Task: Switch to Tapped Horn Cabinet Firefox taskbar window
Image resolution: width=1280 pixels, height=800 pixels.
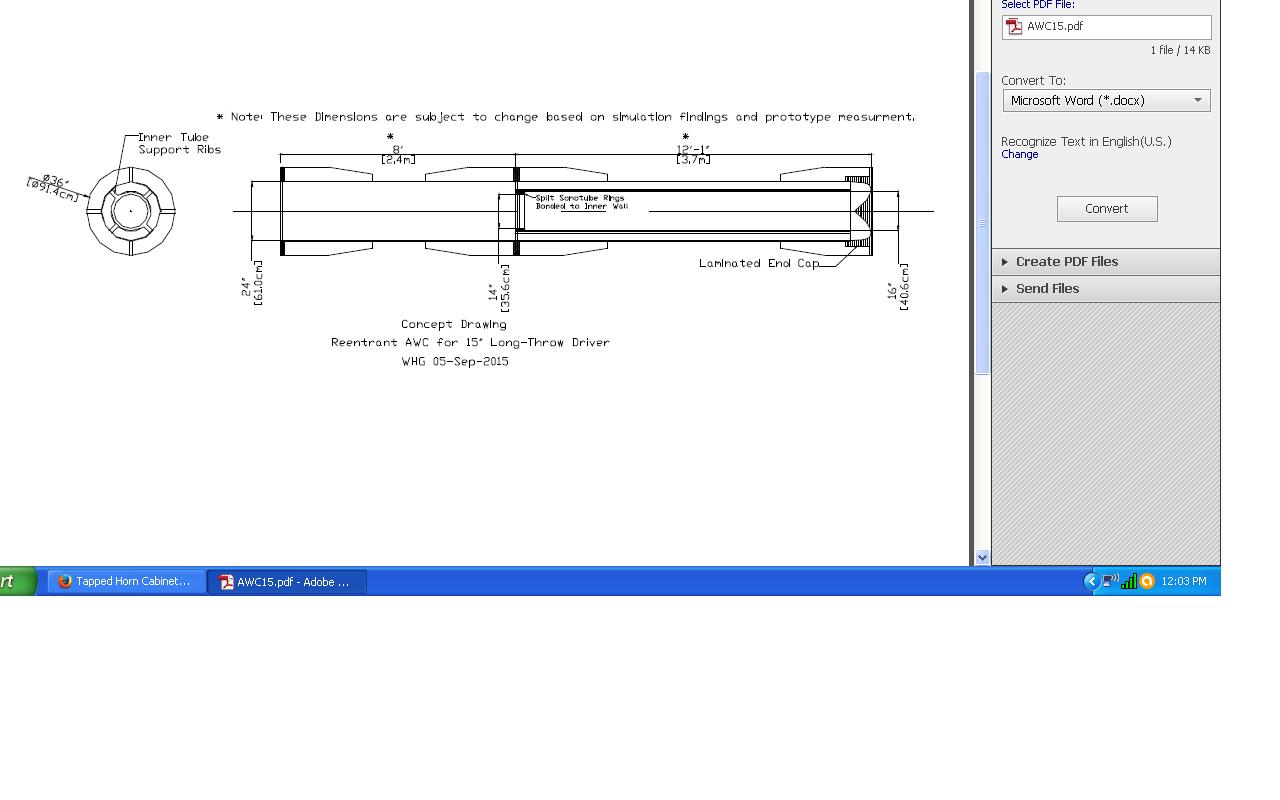Action: coord(126,581)
